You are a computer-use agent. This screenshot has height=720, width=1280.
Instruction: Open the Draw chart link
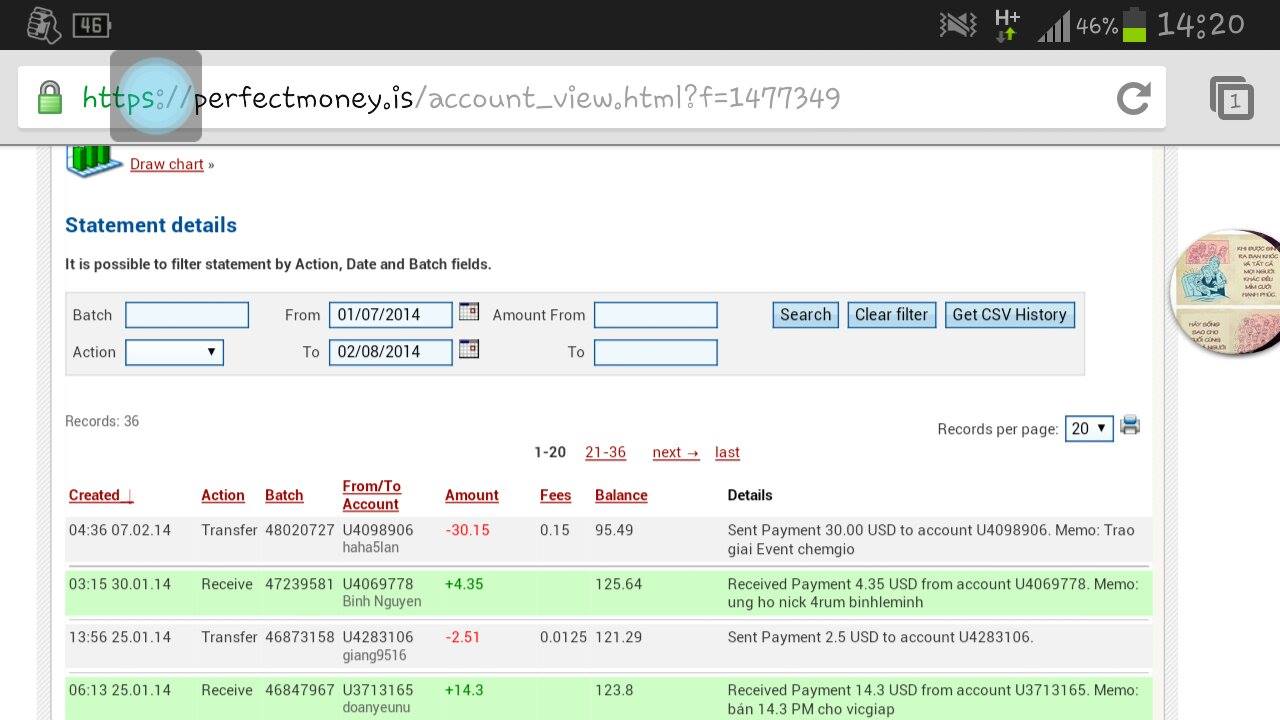point(167,164)
